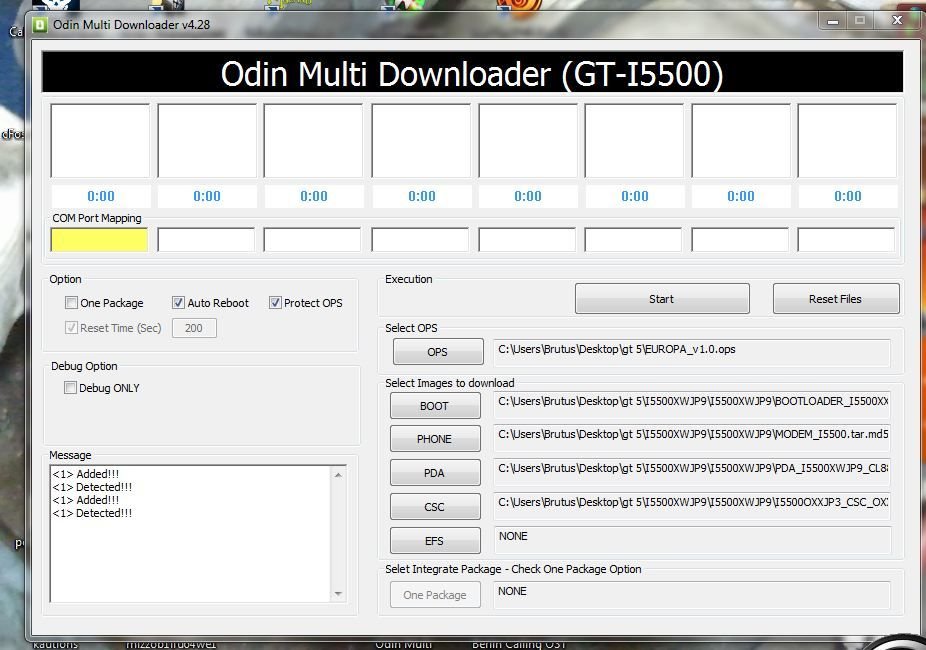Click the greyed One Package button beside NONE
This screenshot has width=926, height=650.
tap(435, 595)
